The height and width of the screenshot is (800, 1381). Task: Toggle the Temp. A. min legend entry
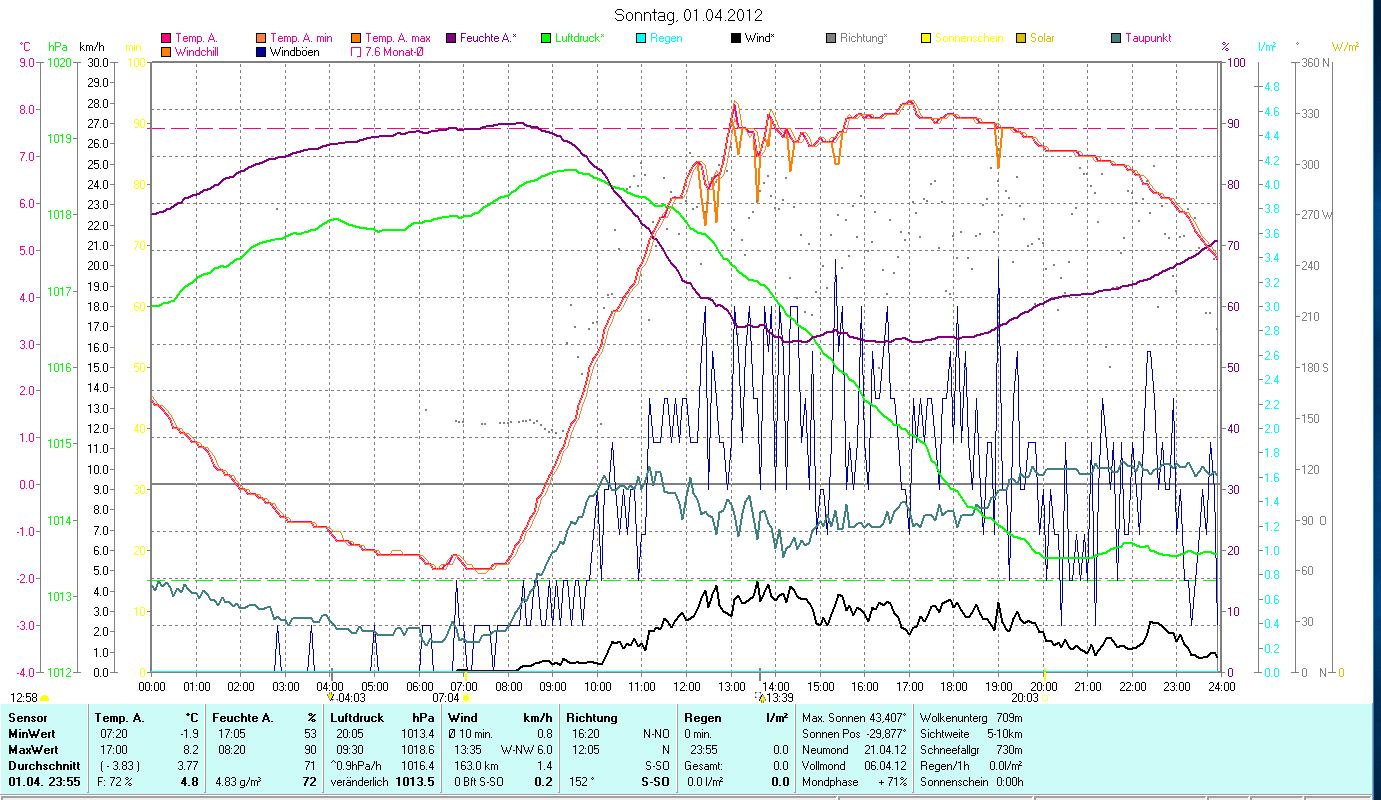point(262,38)
